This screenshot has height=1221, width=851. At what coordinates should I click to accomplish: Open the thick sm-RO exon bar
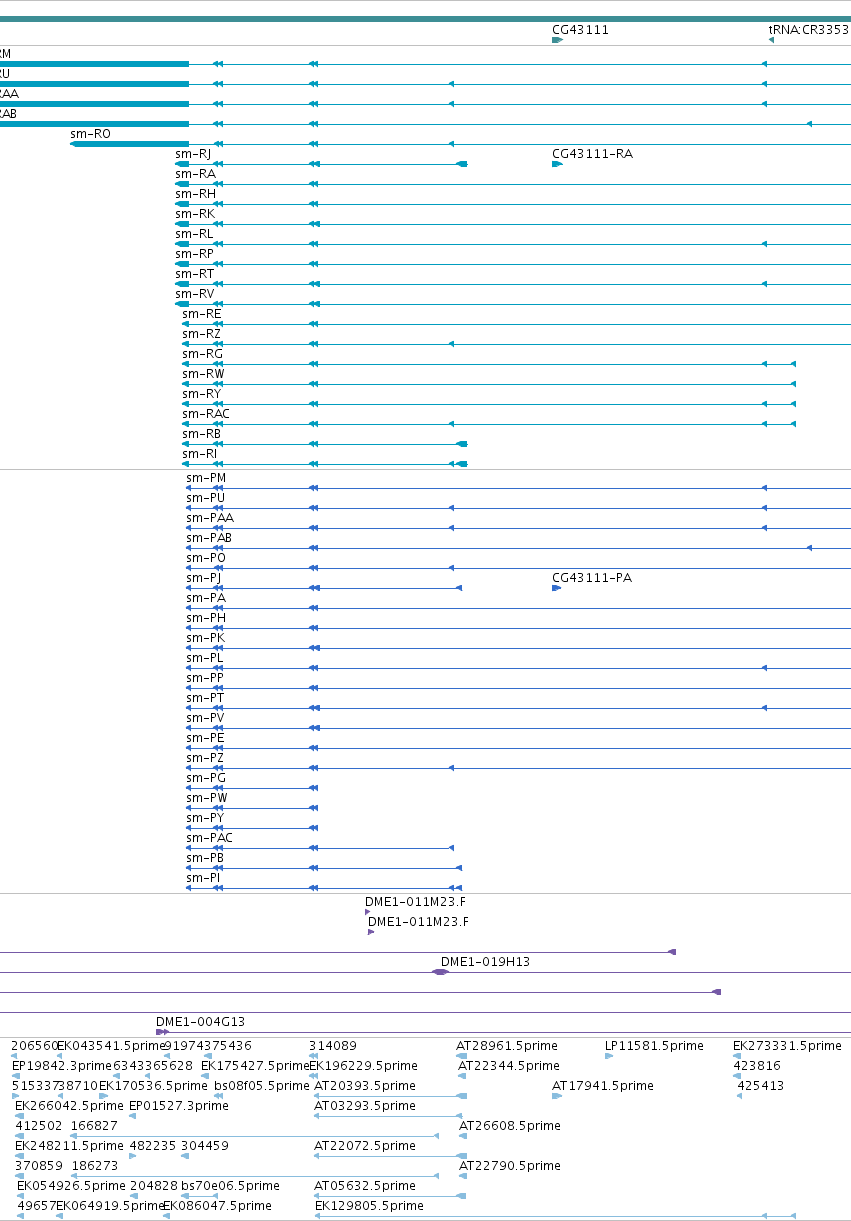click(130, 144)
